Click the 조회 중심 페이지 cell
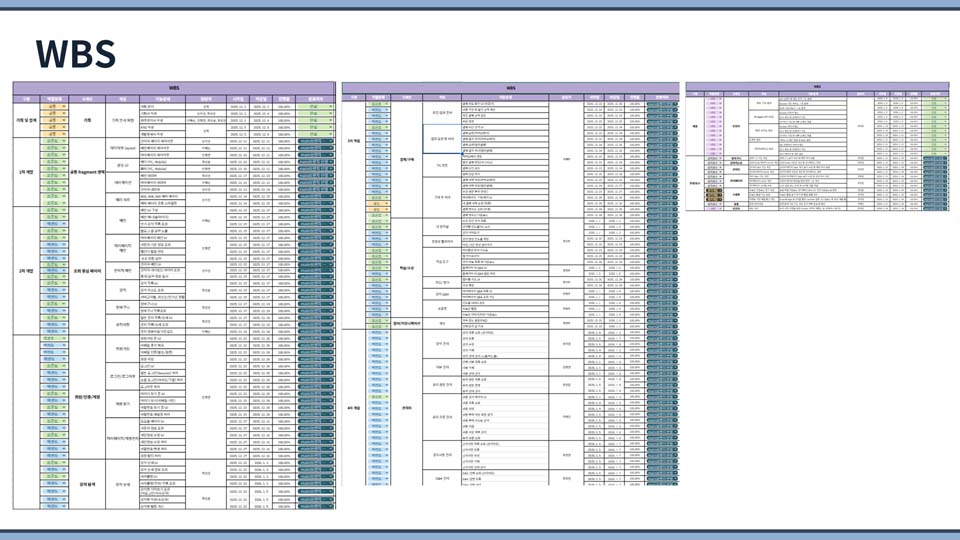 (x=89, y=270)
